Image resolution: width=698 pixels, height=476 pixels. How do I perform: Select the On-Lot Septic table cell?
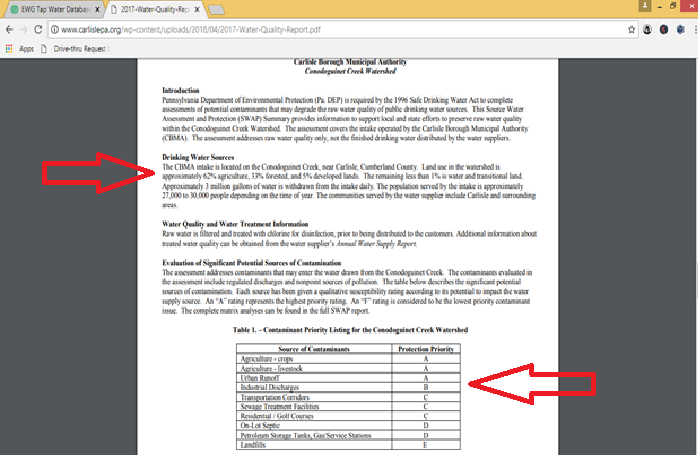[x=314, y=426]
